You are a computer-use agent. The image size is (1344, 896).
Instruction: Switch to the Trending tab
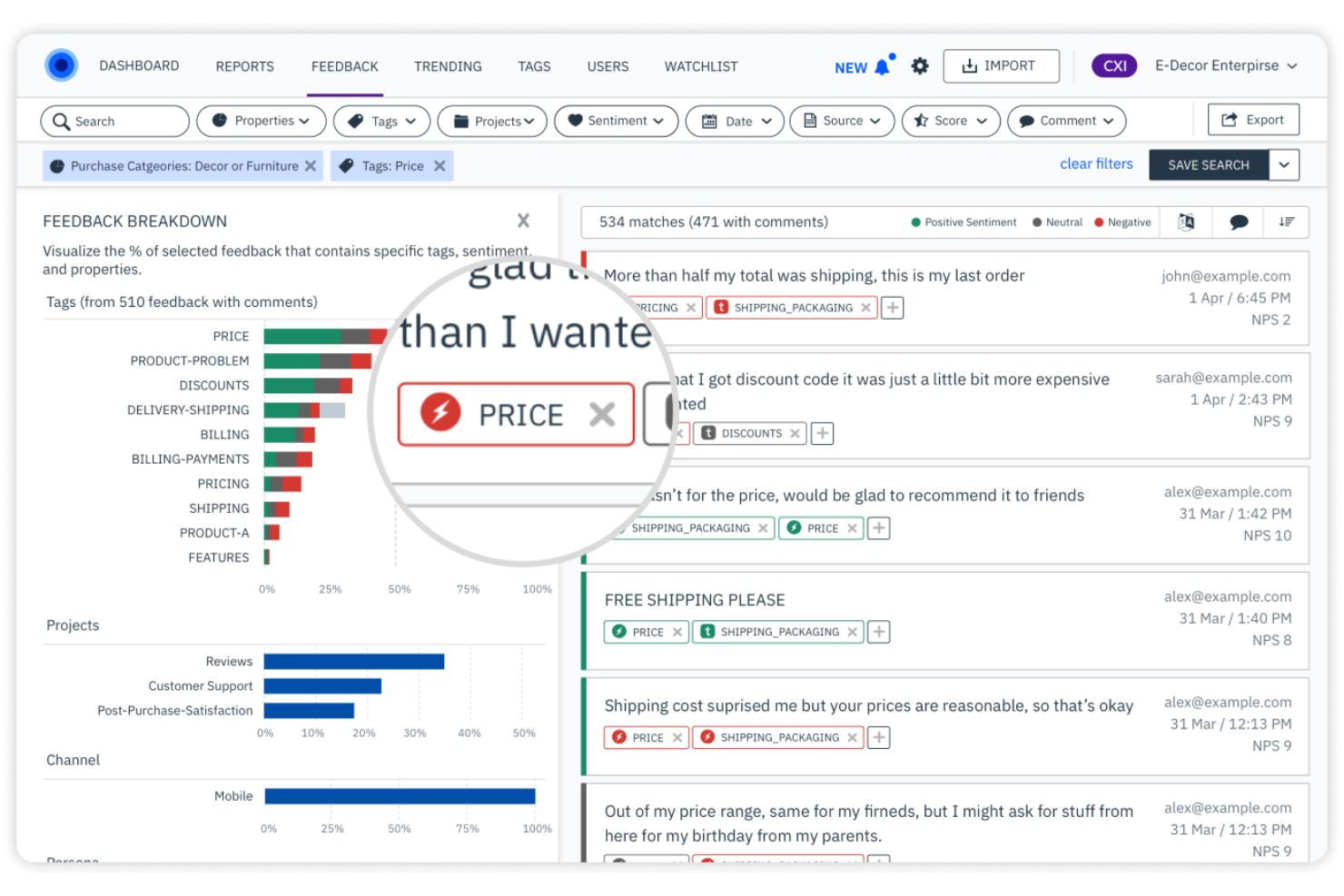447,65
